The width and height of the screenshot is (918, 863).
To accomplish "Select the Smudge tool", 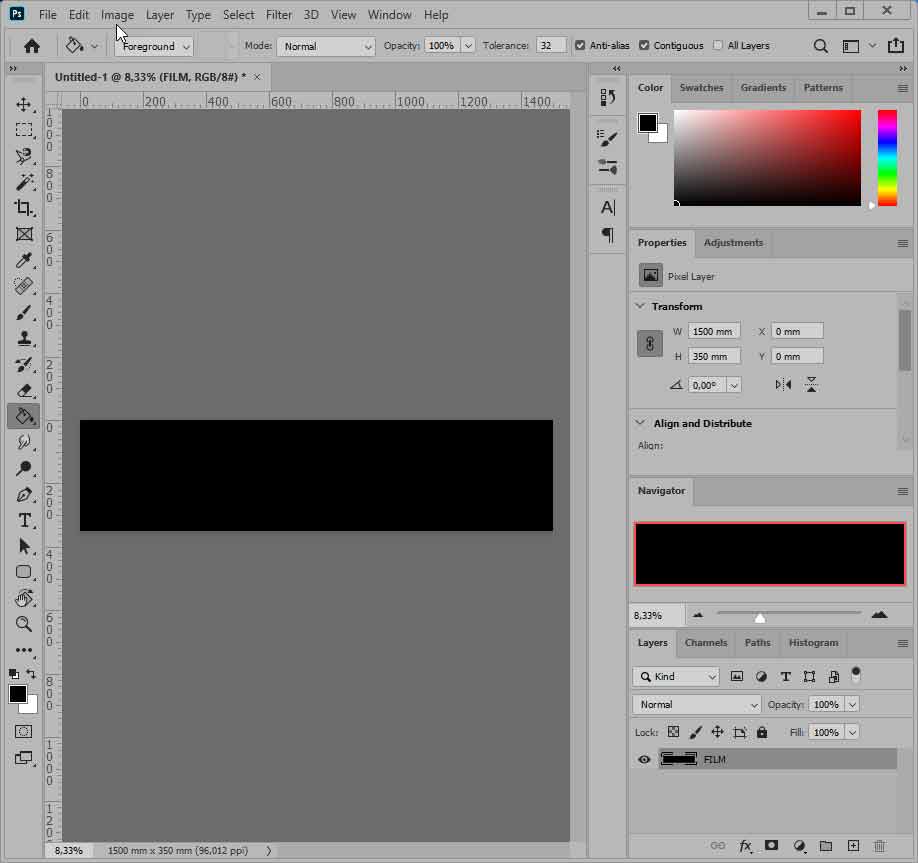I will point(23,442).
